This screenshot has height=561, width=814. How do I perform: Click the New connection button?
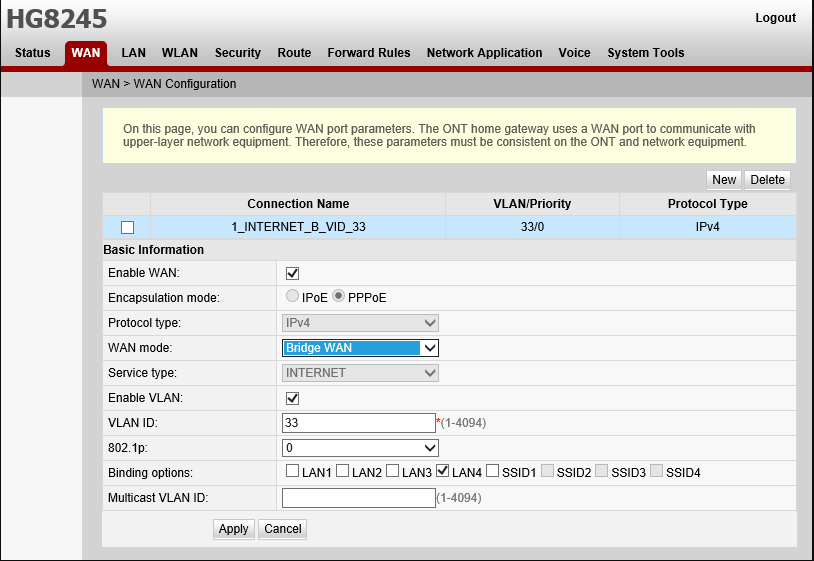[x=724, y=180]
